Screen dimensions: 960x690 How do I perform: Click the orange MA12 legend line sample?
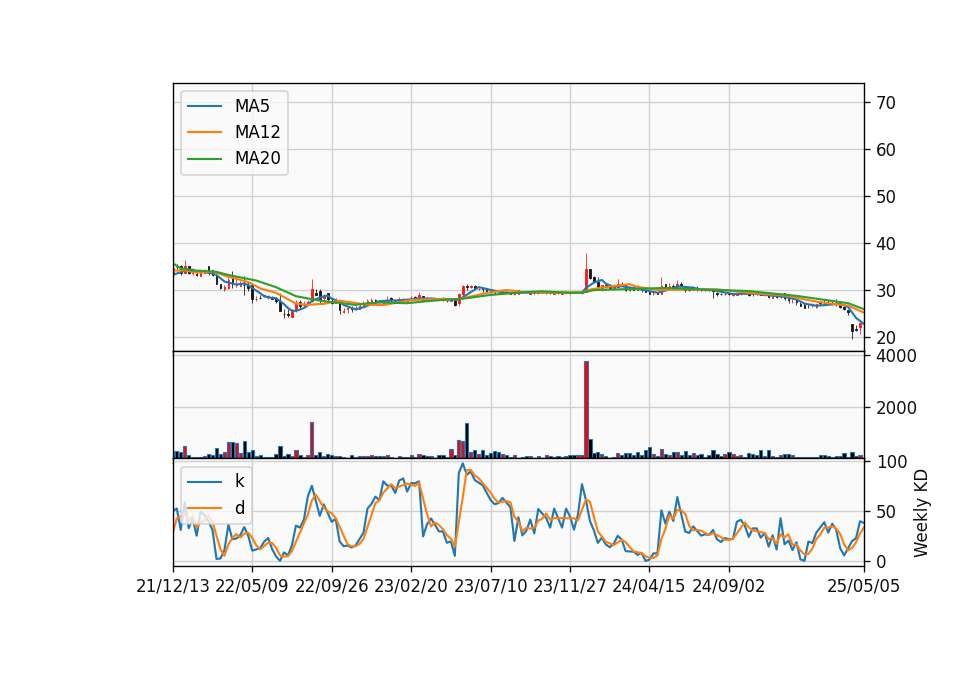[x=204, y=132]
